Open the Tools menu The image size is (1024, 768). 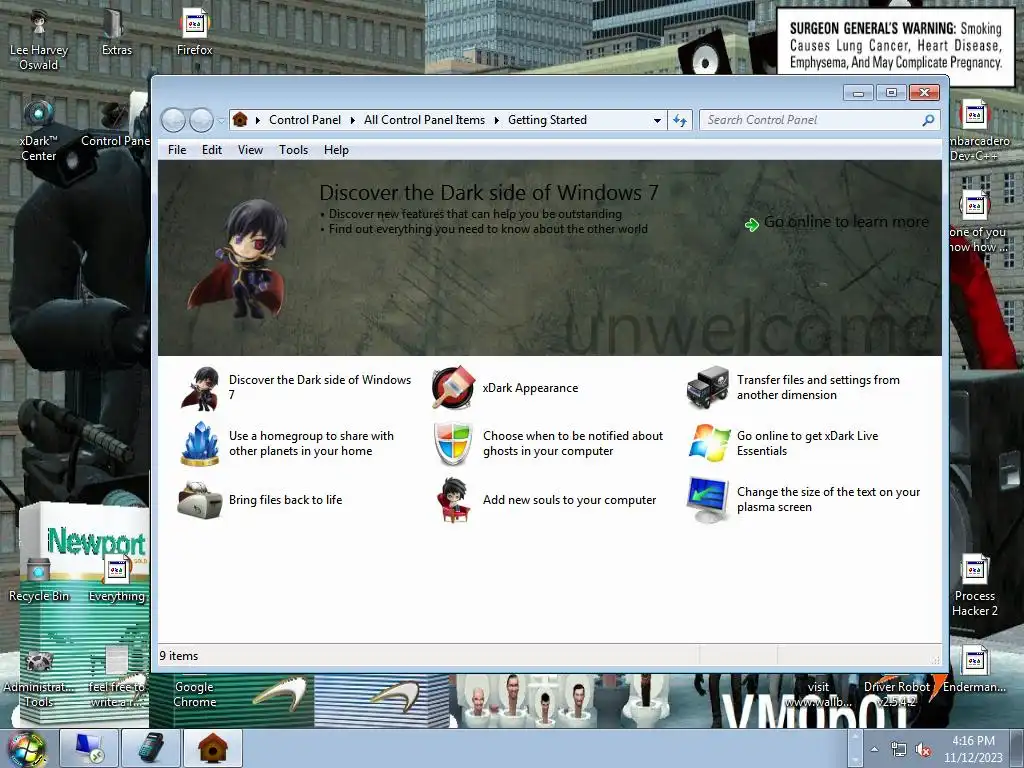pyautogui.click(x=293, y=150)
